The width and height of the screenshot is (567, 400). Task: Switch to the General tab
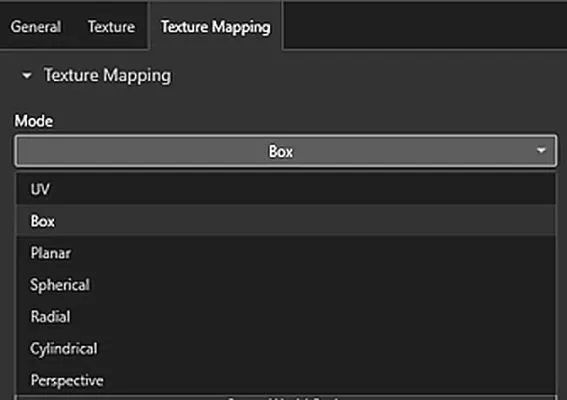click(35, 27)
